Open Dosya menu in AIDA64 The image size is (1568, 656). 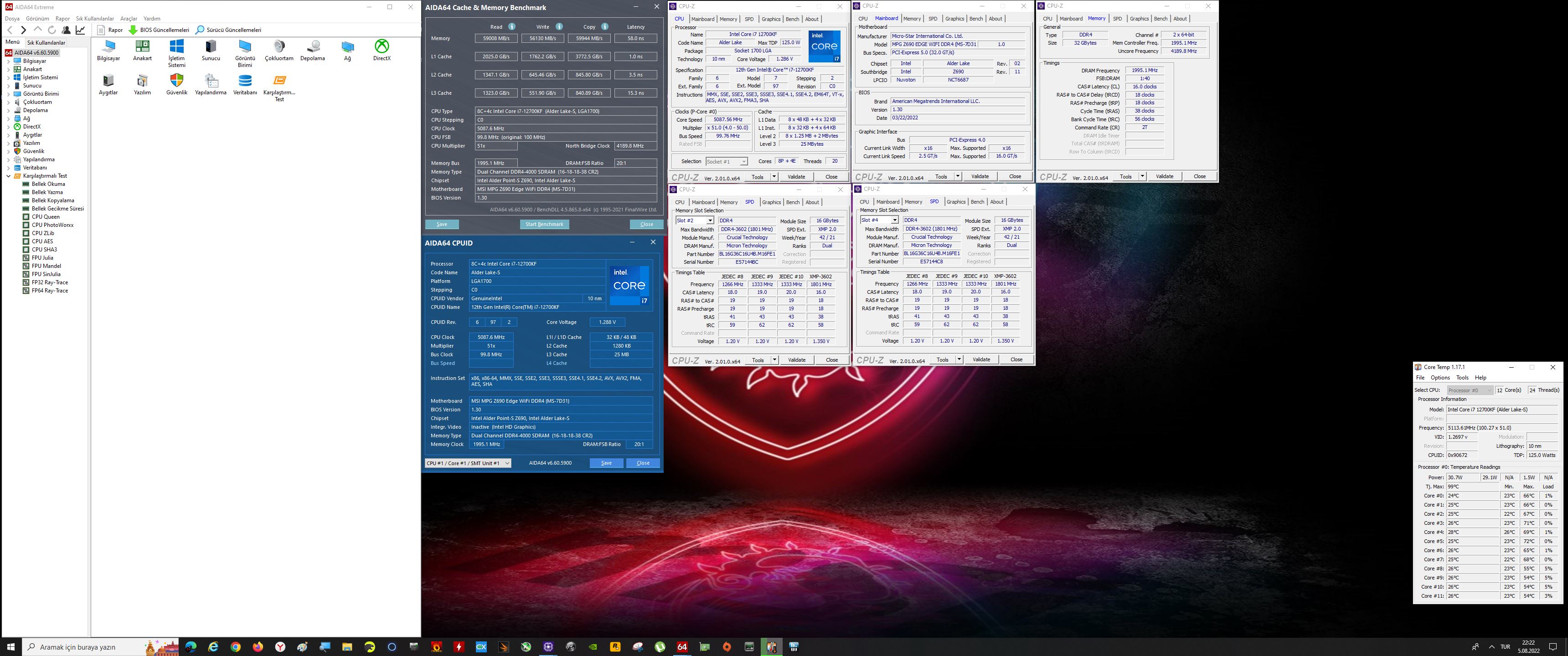click(x=12, y=19)
